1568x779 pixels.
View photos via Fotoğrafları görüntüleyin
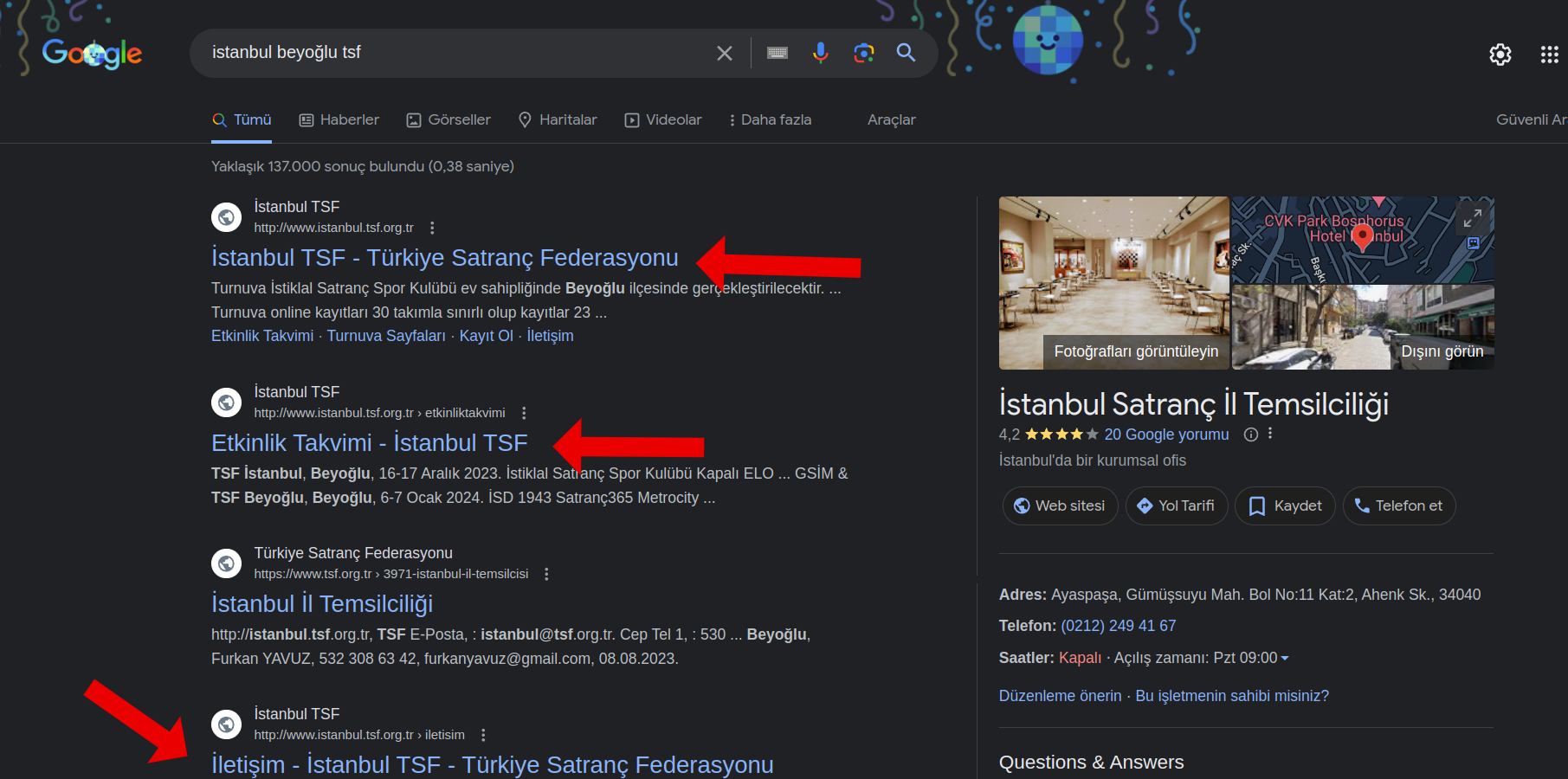coord(1136,351)
